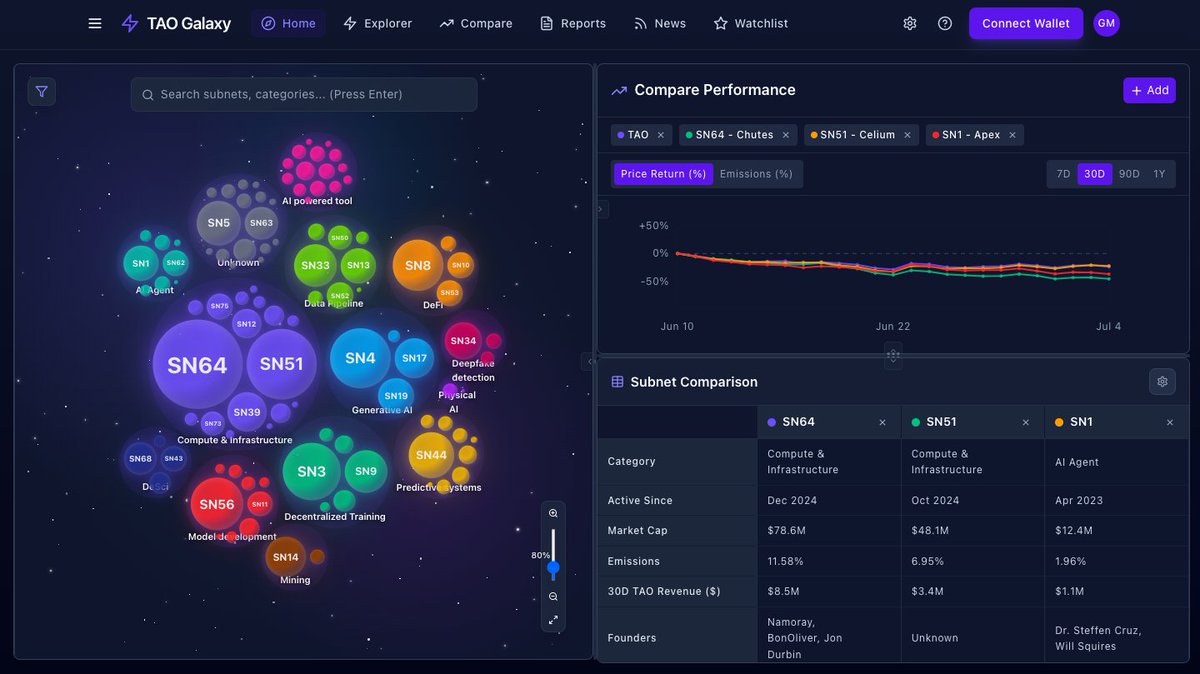1200x674 pixels.
Task: Adjust the galaxy zoom slider handle
Action: click(553, 567)
